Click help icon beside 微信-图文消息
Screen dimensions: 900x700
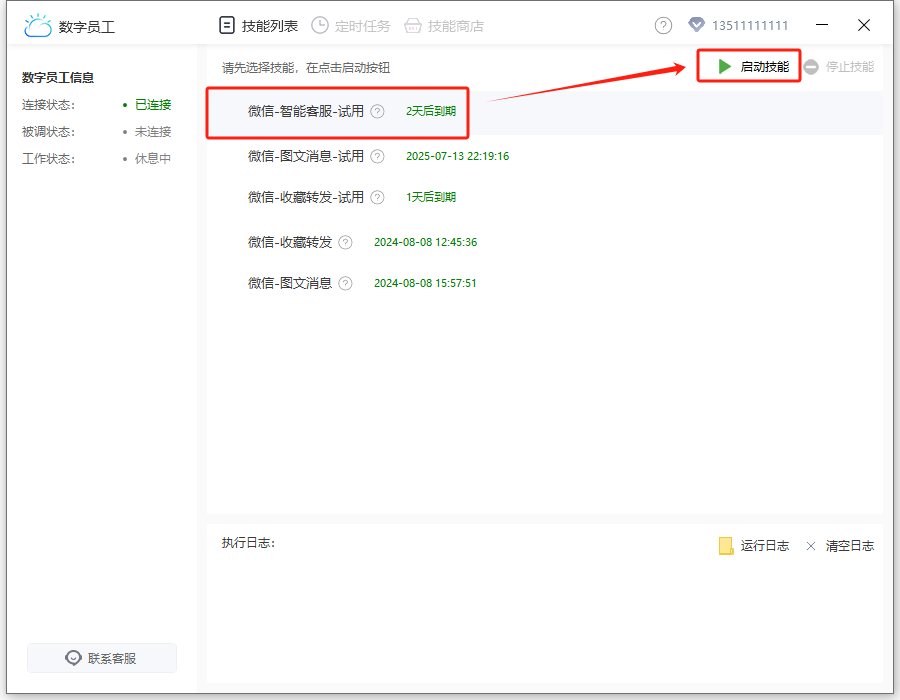point(345,283)
